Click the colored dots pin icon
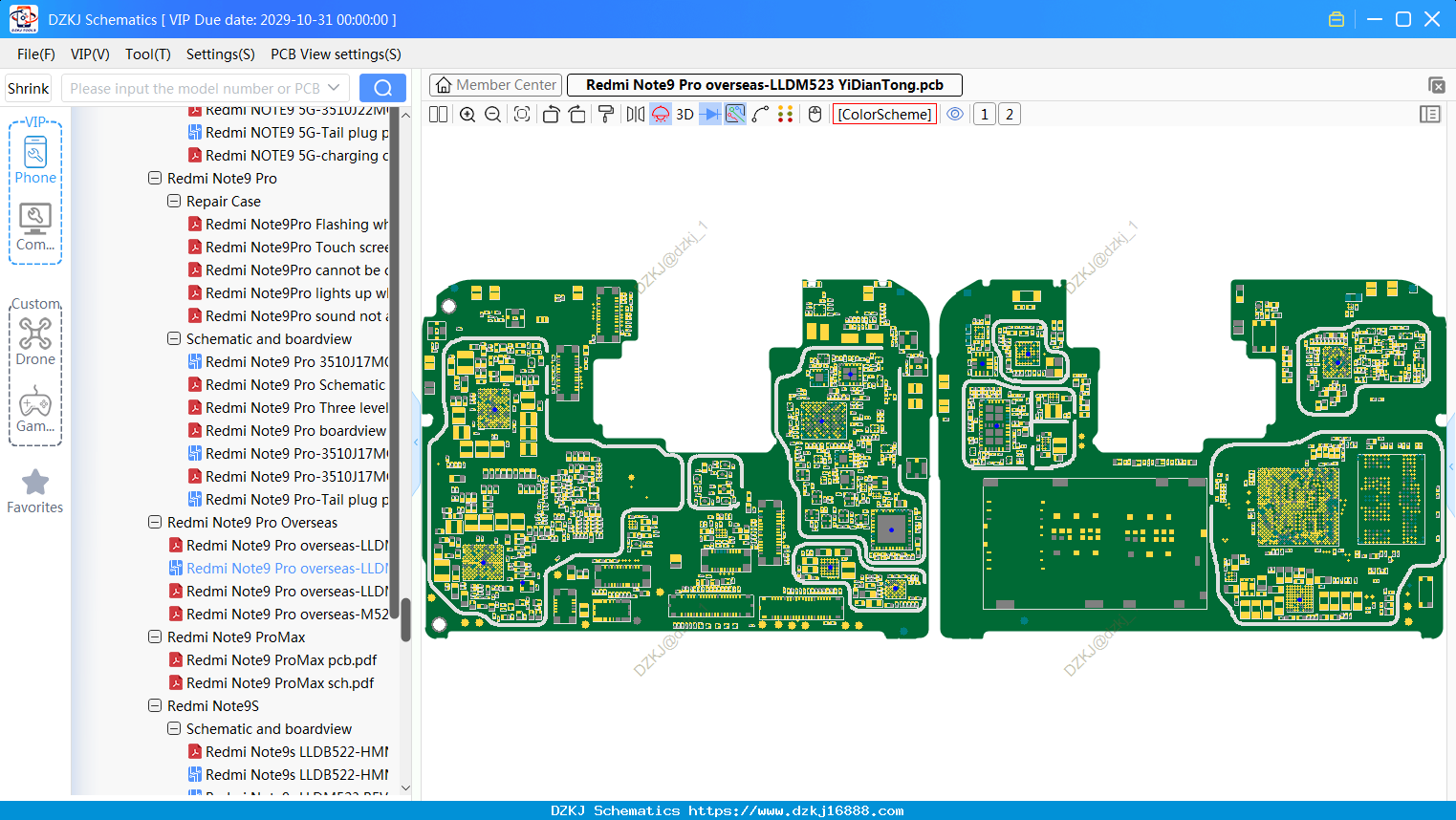 click(786, 115)
